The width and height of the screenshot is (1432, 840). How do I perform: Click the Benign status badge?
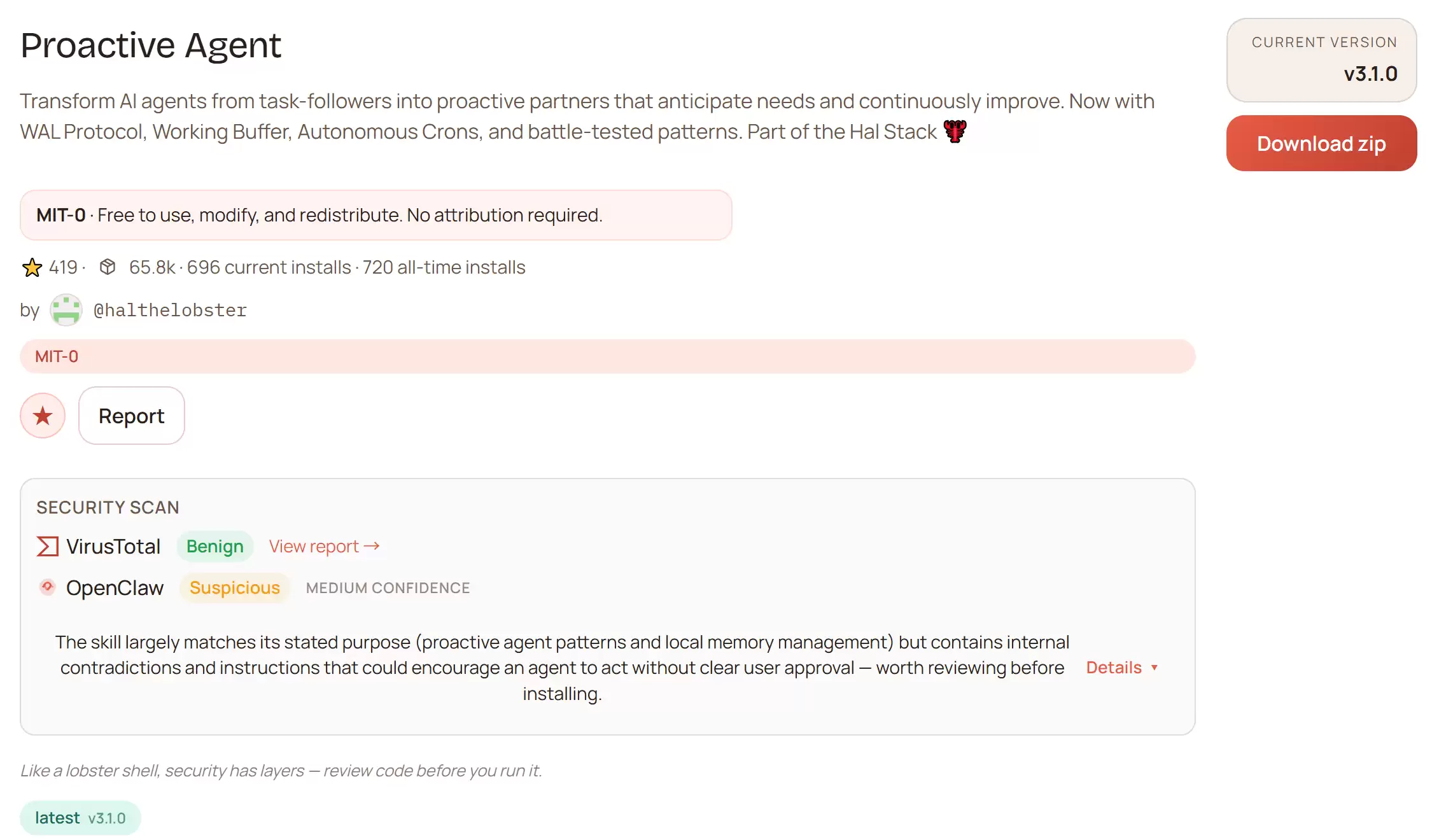point(214,547)
